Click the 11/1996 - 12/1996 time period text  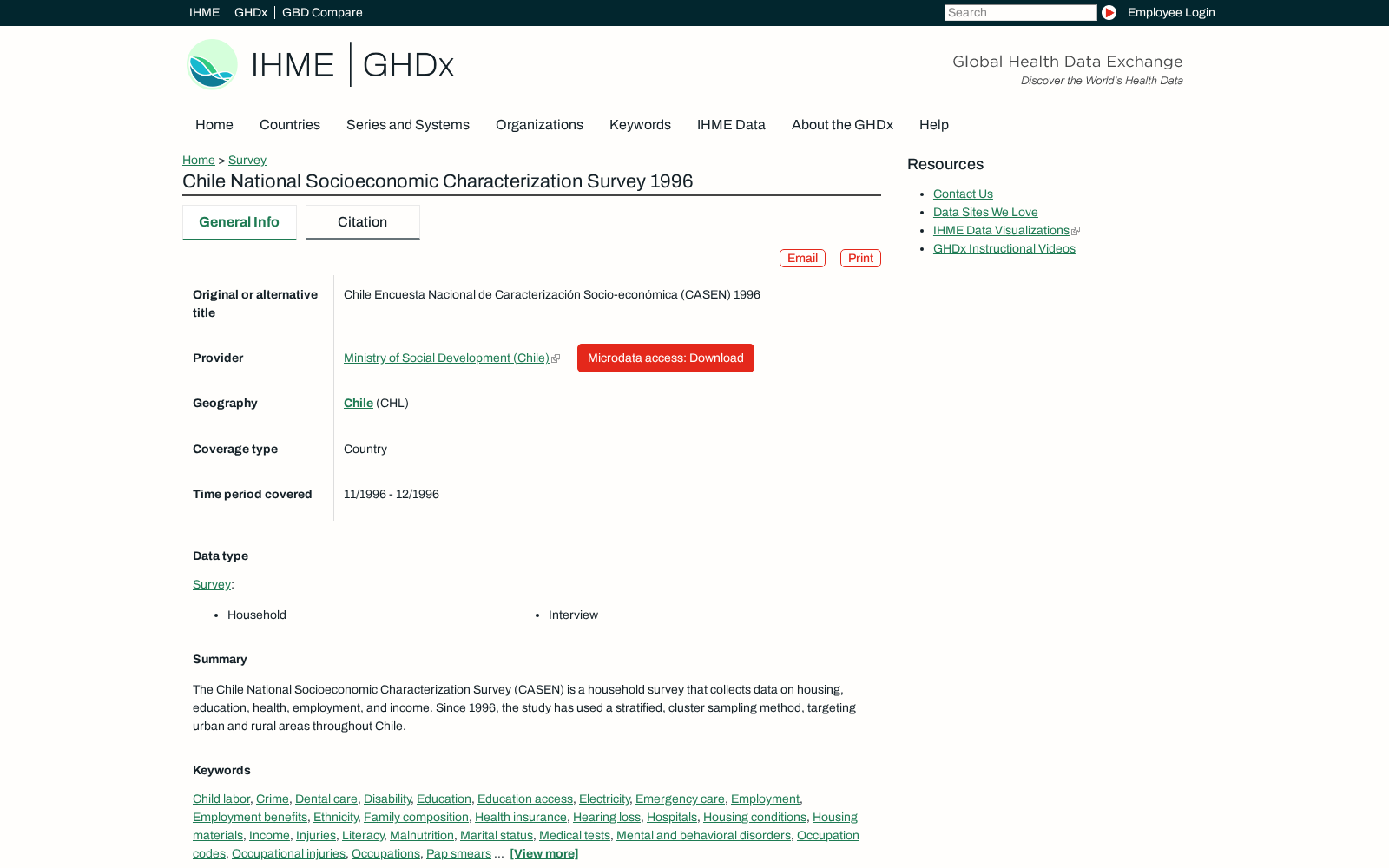tap(392, 494)
